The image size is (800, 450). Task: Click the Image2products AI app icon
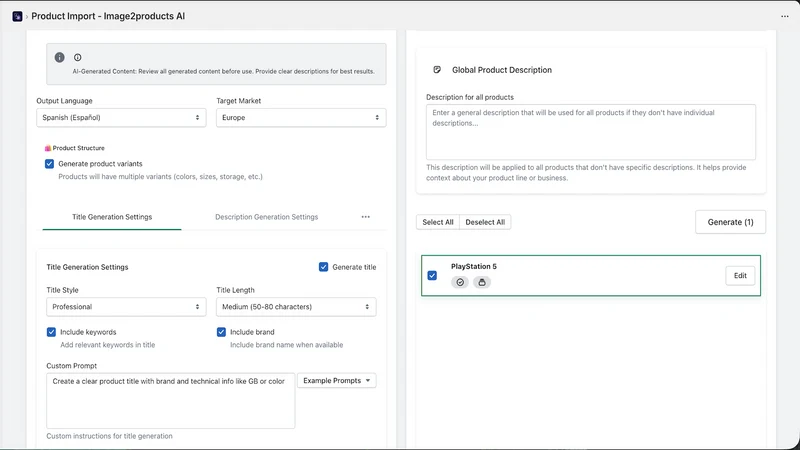(17, 16)
